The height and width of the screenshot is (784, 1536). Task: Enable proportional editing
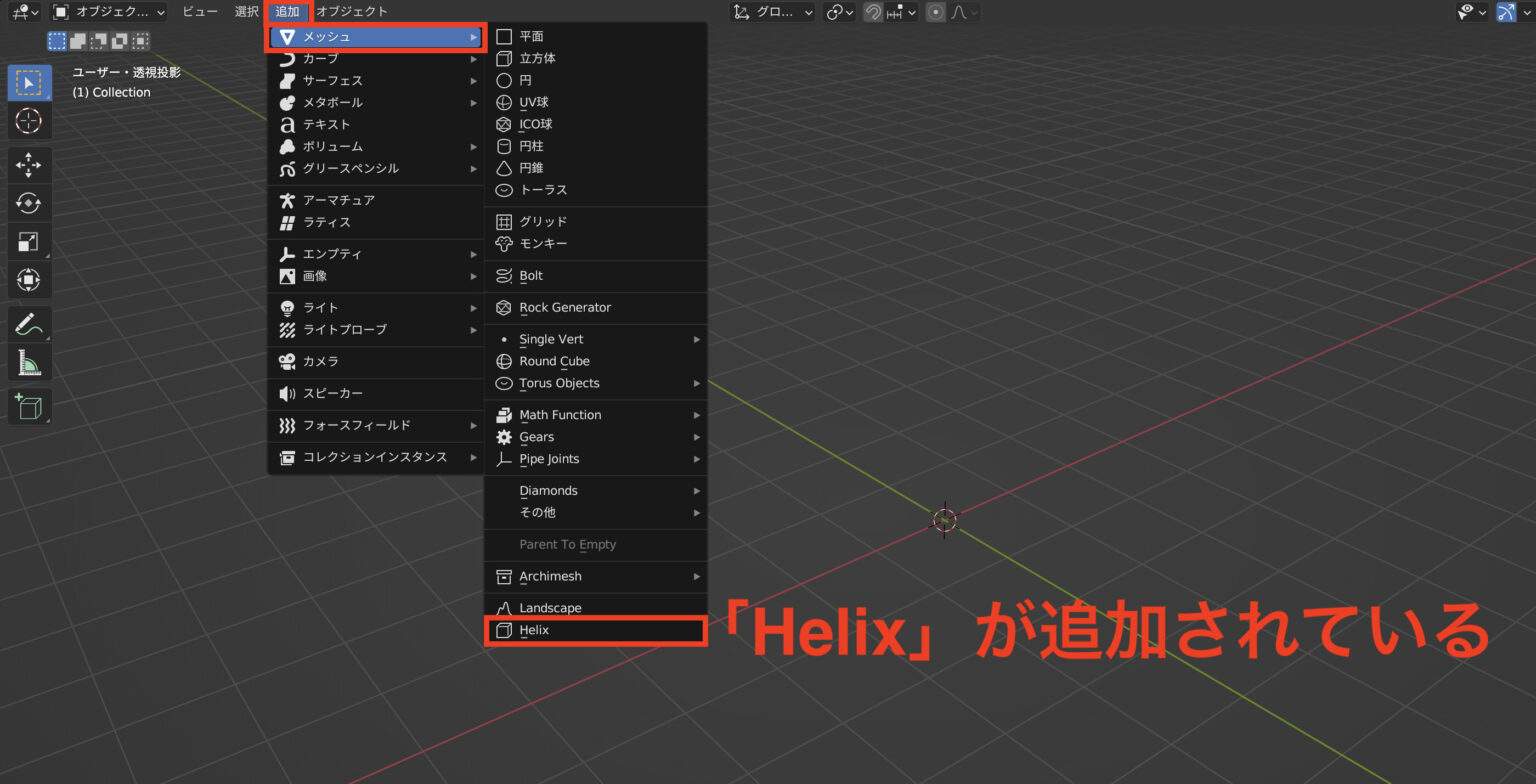tap(934, 11)
